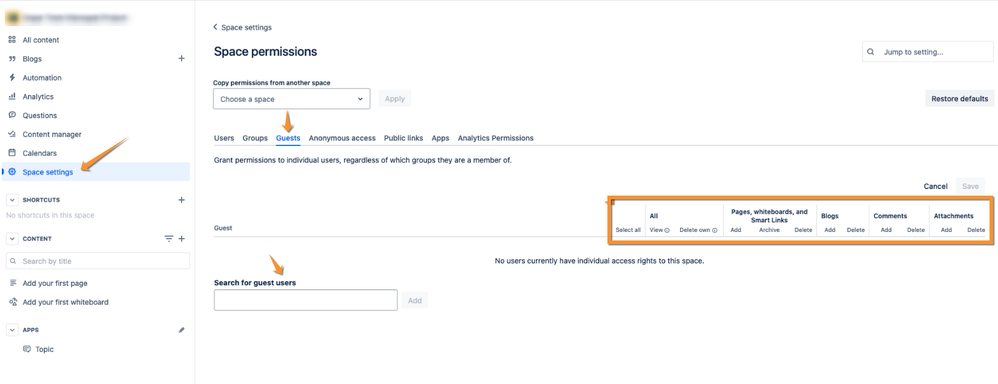Open the Analytics Permissions tab
Screen dimensions: 998x384
[496, 138]
